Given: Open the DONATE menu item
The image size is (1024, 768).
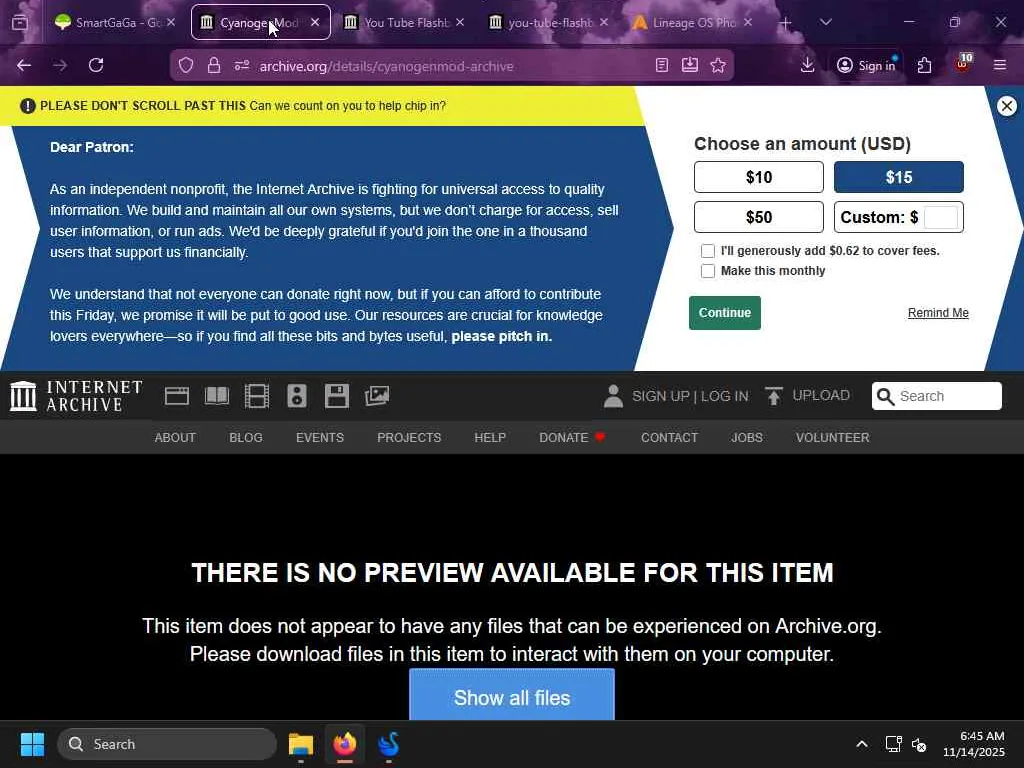Looking at the screenshot, I should point(572,438).
